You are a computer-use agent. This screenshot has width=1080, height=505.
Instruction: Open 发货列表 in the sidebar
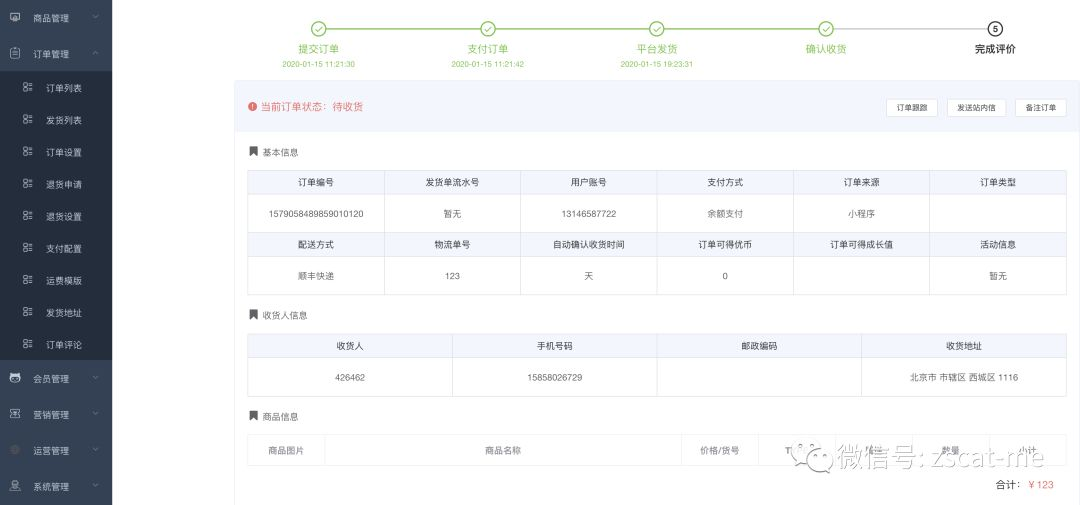click(x=64, y=120)
